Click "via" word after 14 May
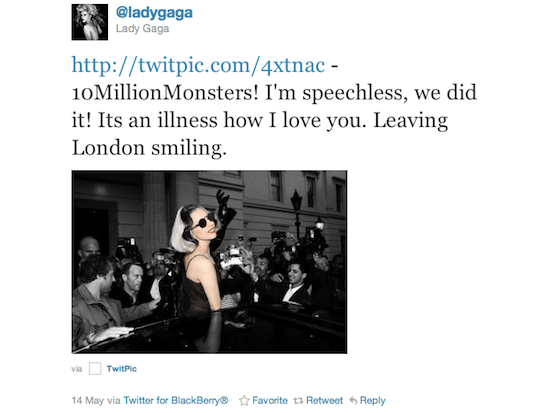This screenshot has height=413, width=550. click(114, 400)
